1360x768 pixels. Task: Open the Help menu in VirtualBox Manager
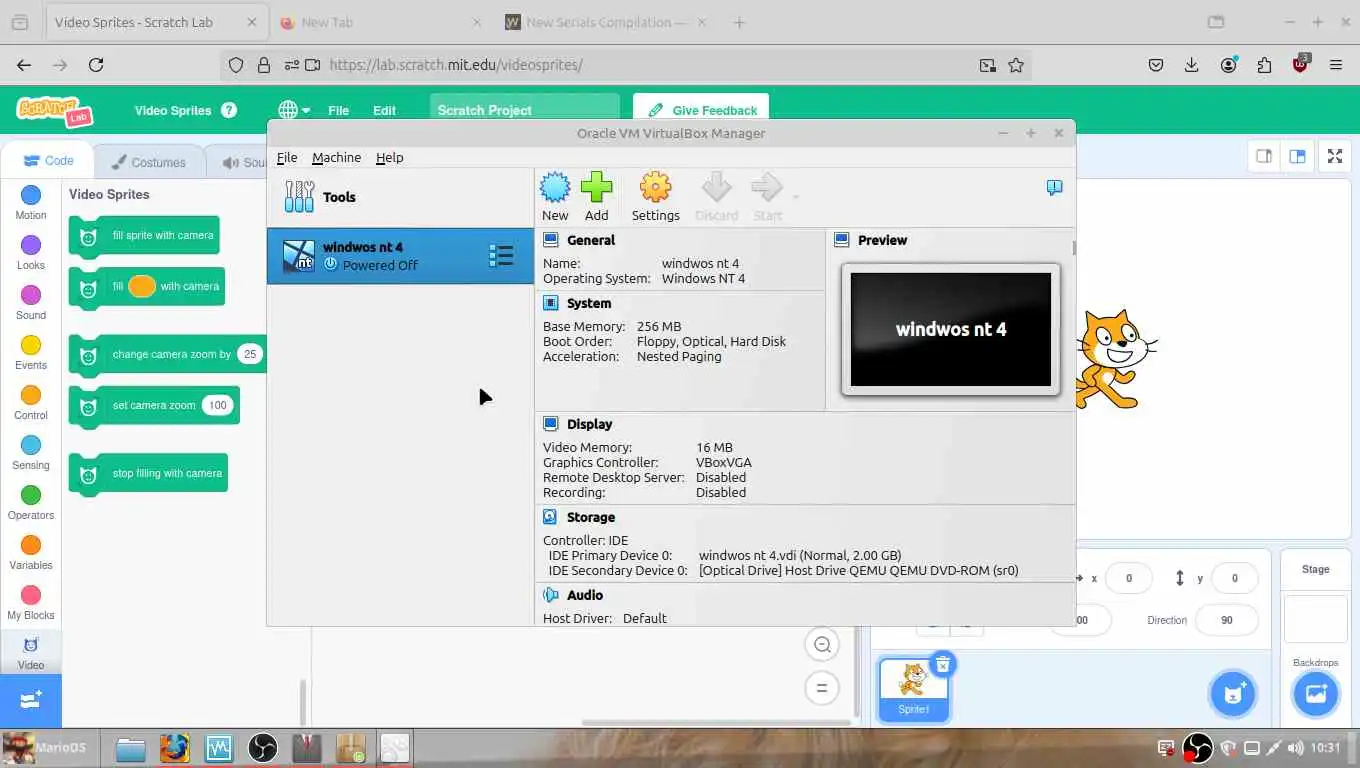(x=389, y=157)
